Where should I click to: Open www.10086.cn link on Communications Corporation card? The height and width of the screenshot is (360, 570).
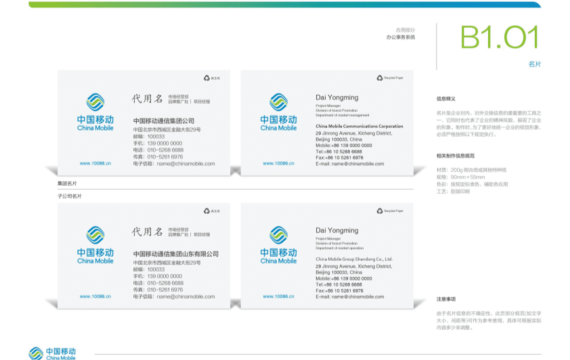point(278,163)
